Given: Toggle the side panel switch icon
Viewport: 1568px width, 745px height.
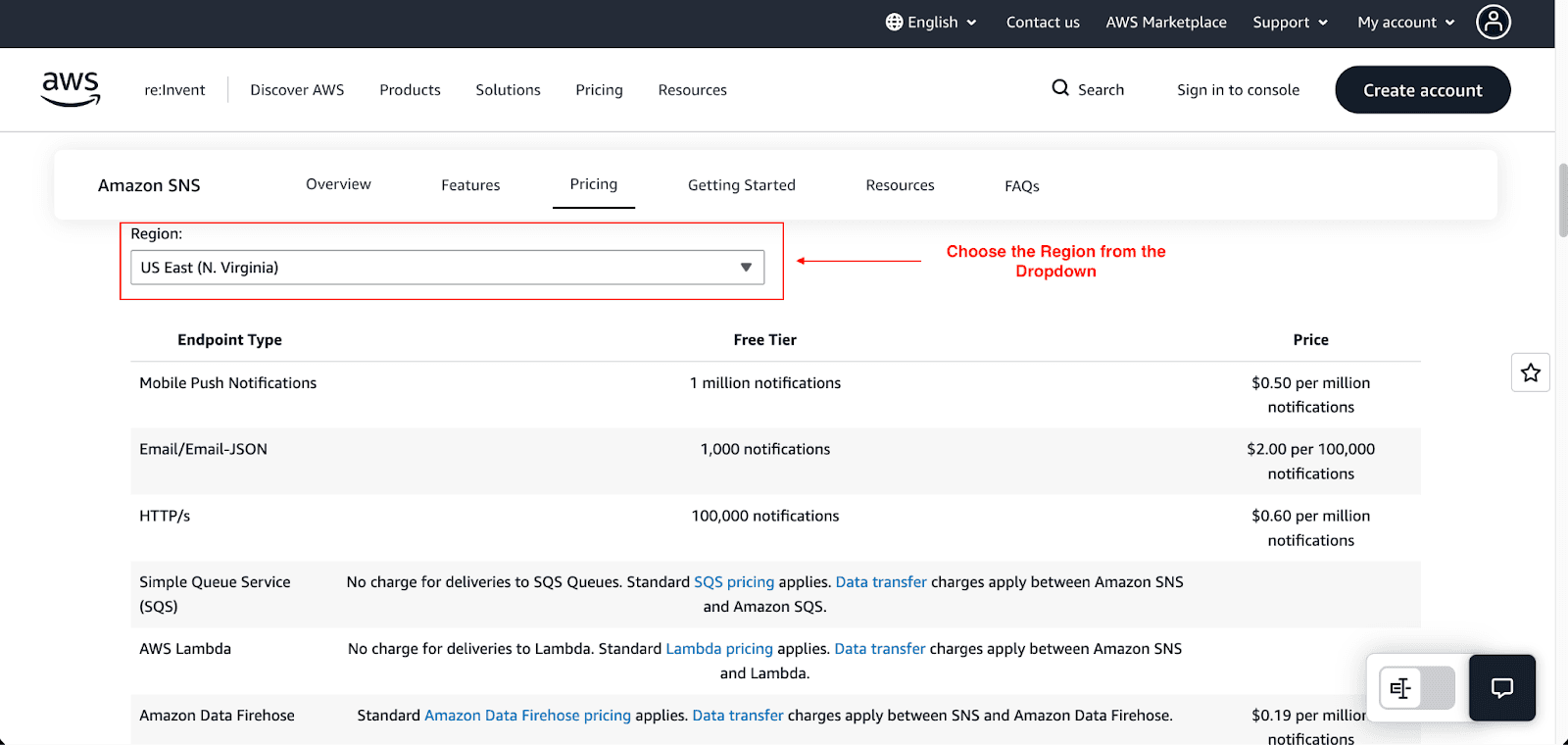Looking at the screenshot, I should (1417, 688).
